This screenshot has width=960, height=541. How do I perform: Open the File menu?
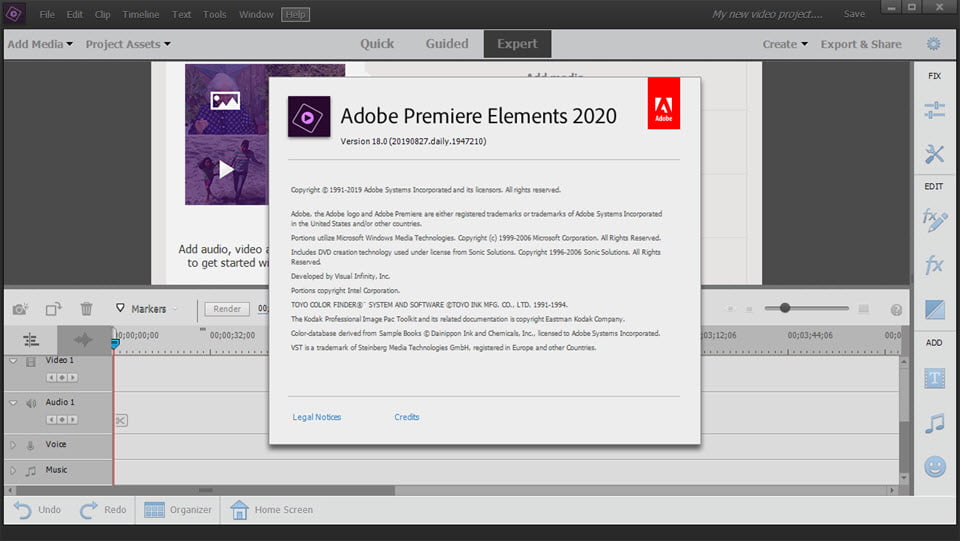tap(47, 14)
